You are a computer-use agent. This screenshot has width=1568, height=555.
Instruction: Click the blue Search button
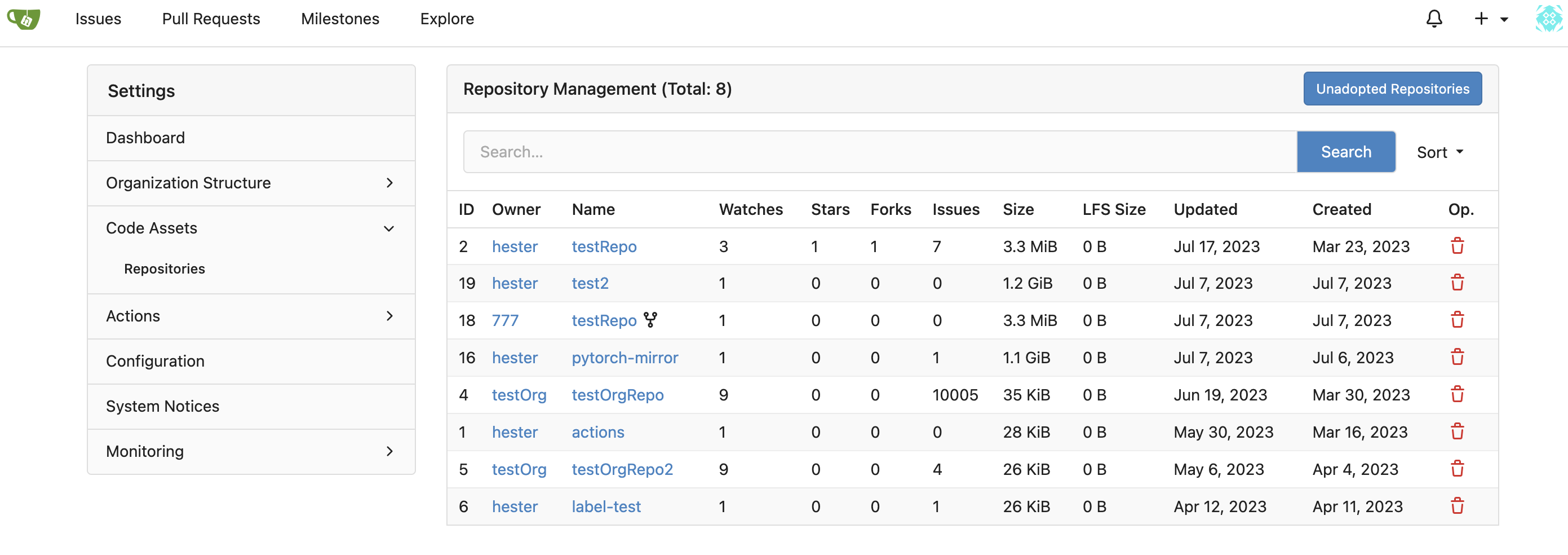(1346, 152)
